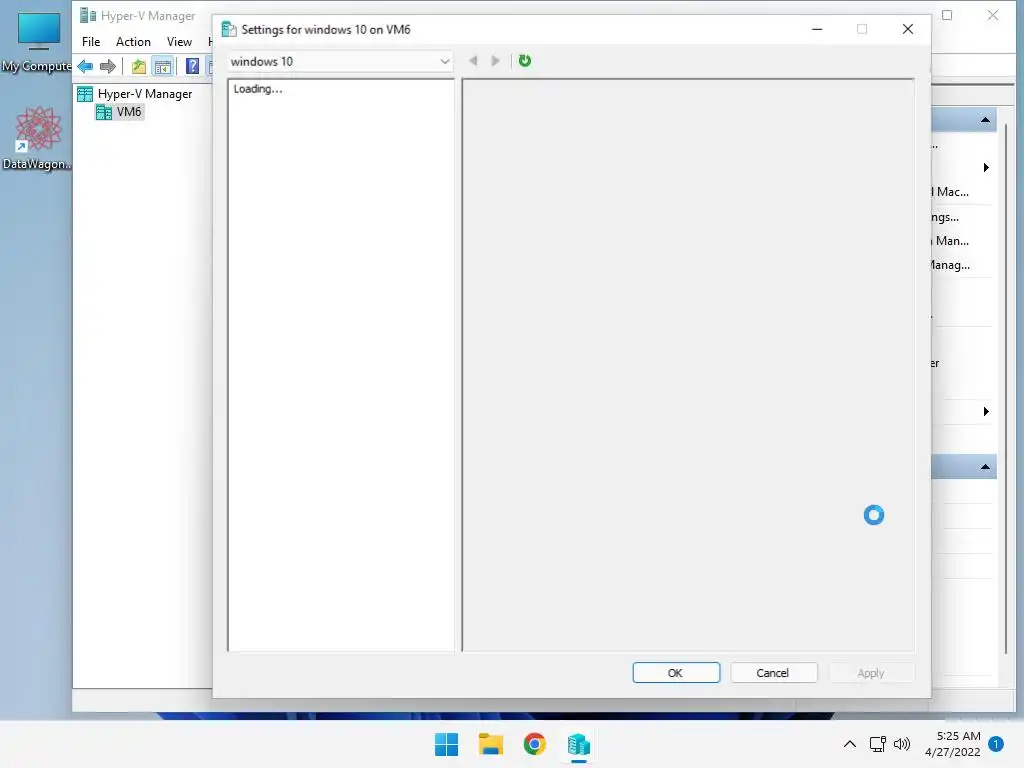Select VM6 server in the tree

coord(120,112)
